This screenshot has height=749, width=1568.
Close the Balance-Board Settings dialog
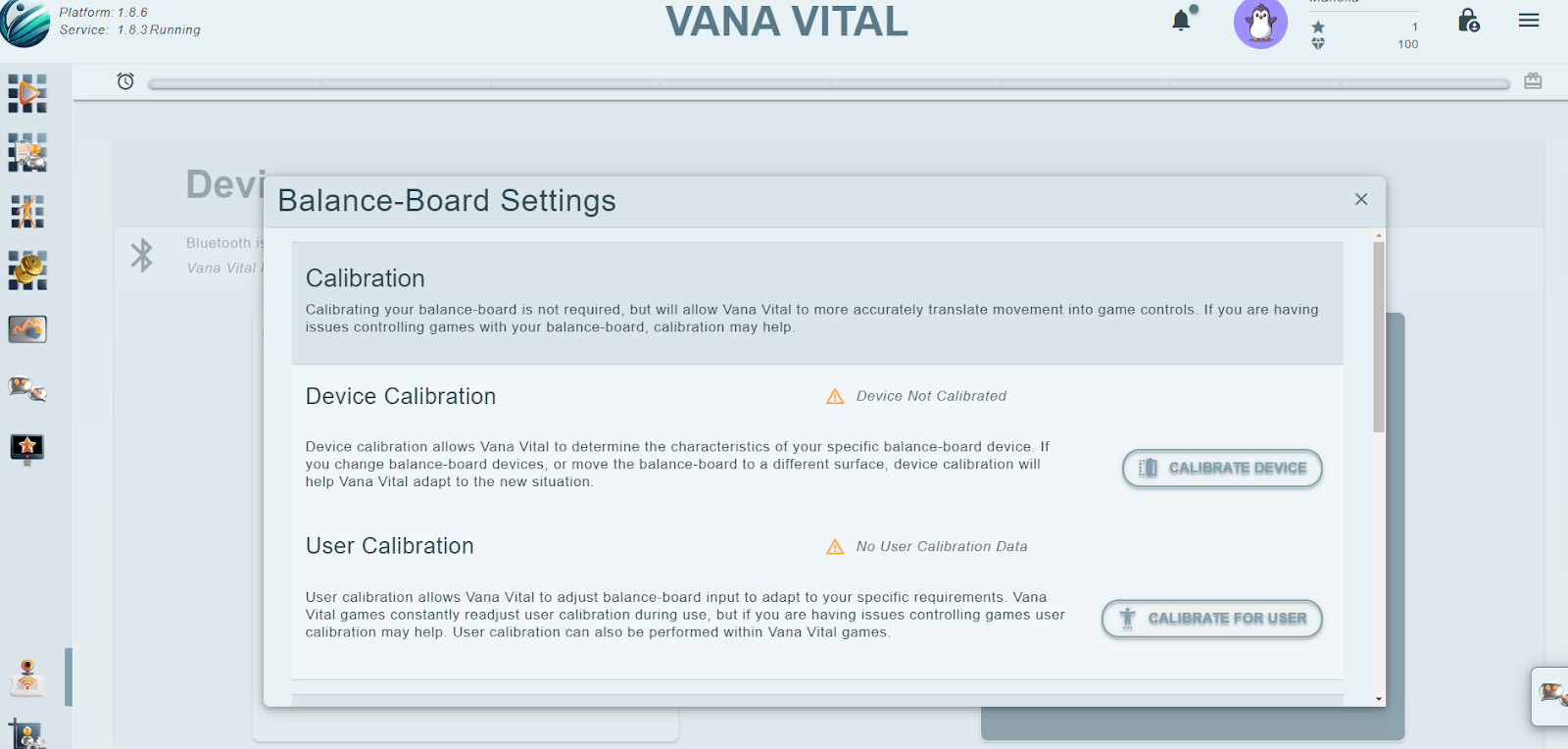tap(1361, 199)
